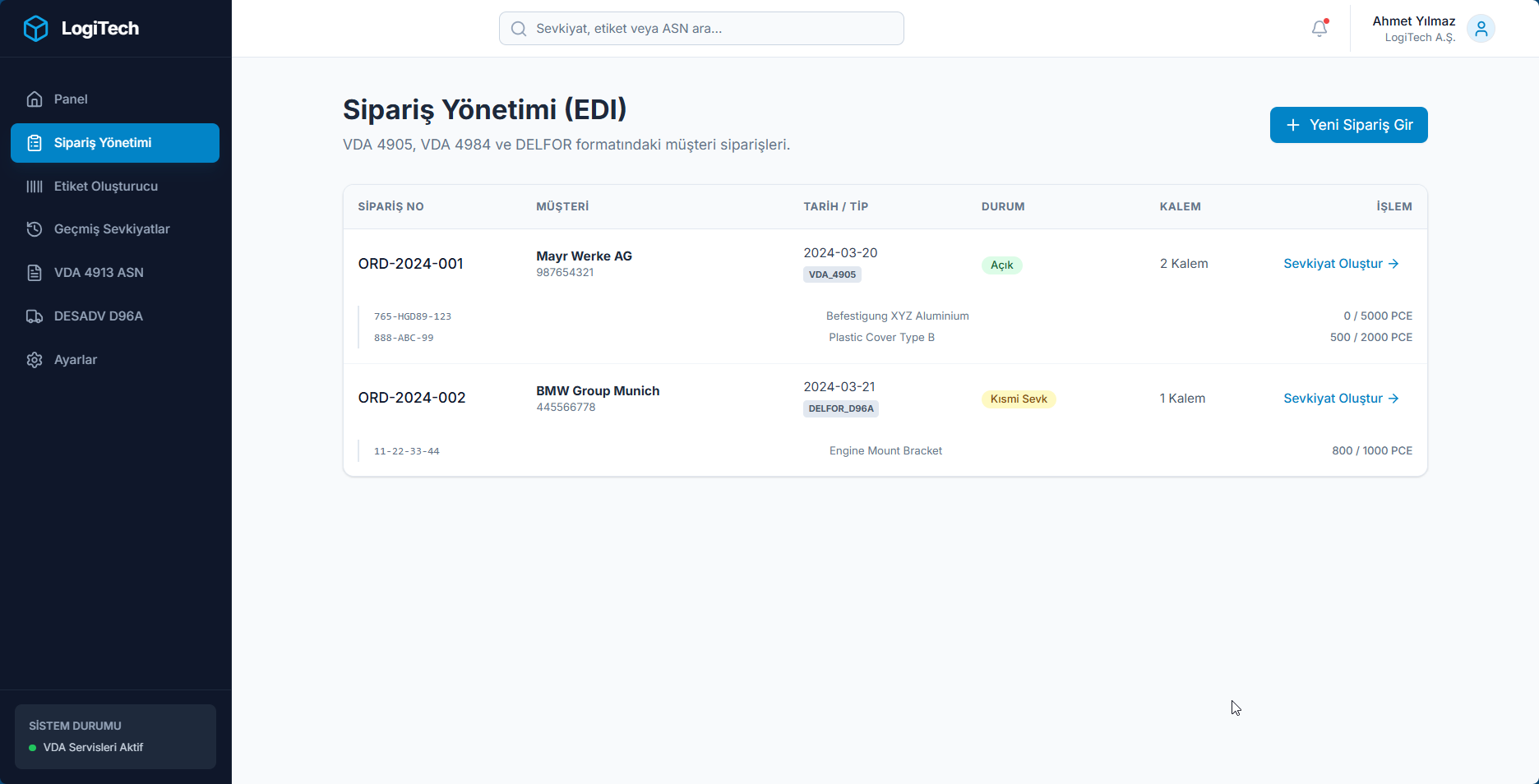Click the LogiTech brand title
Image resolution: width=1539 pixels, height=784 pixels.
coord(100,29)
